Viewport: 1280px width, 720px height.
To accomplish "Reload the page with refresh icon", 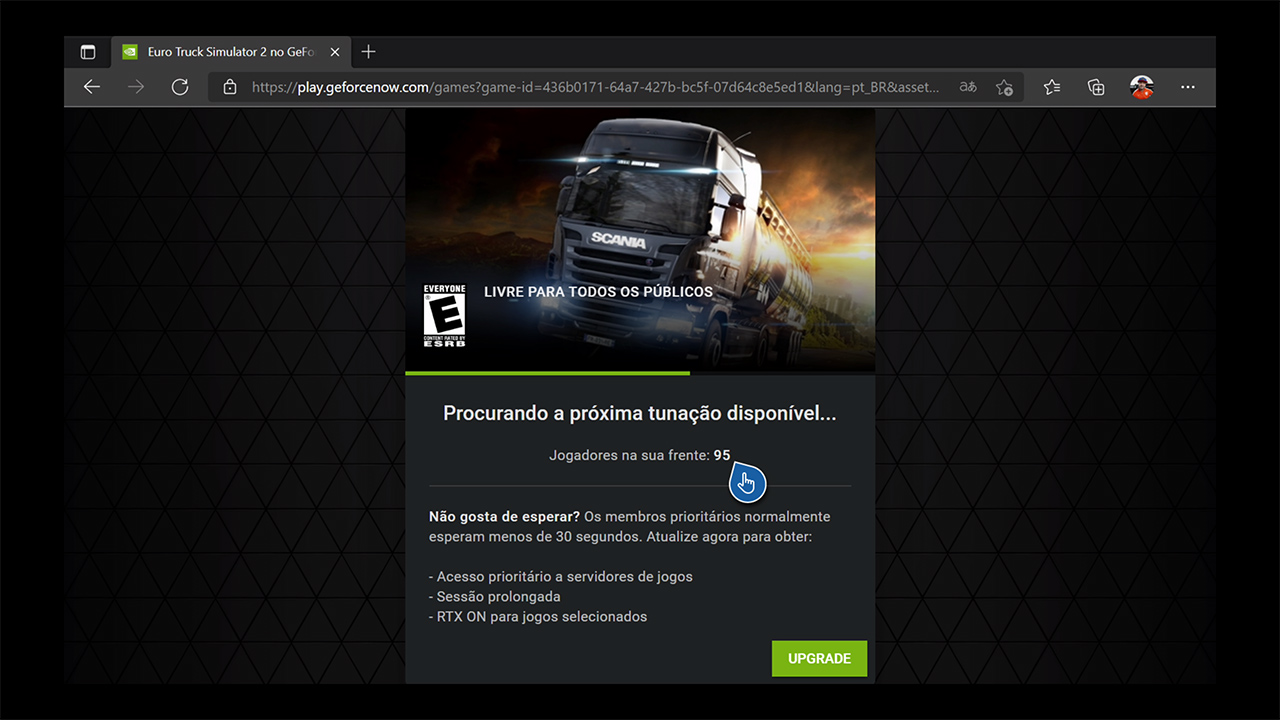I will (180, 87).
